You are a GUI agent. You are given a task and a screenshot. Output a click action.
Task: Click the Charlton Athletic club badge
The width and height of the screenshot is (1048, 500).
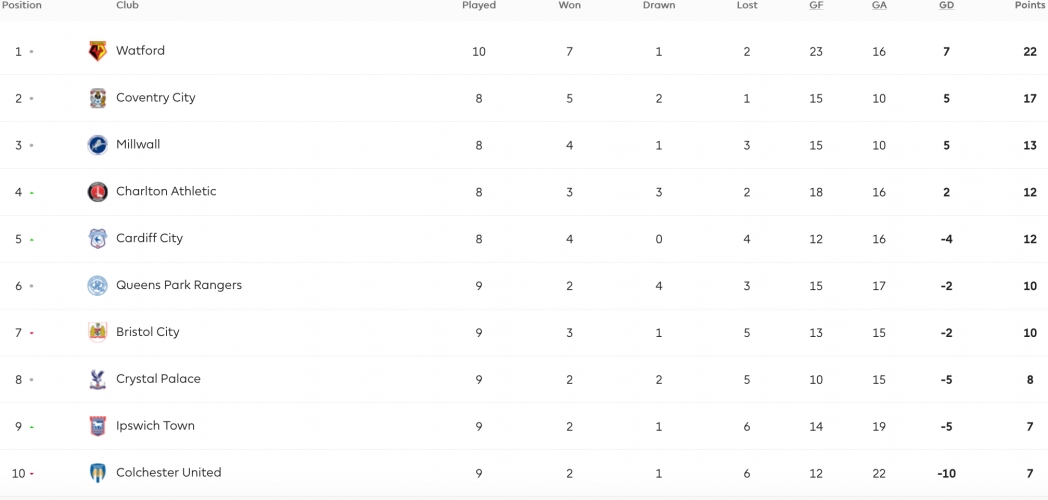pos(98,192)
